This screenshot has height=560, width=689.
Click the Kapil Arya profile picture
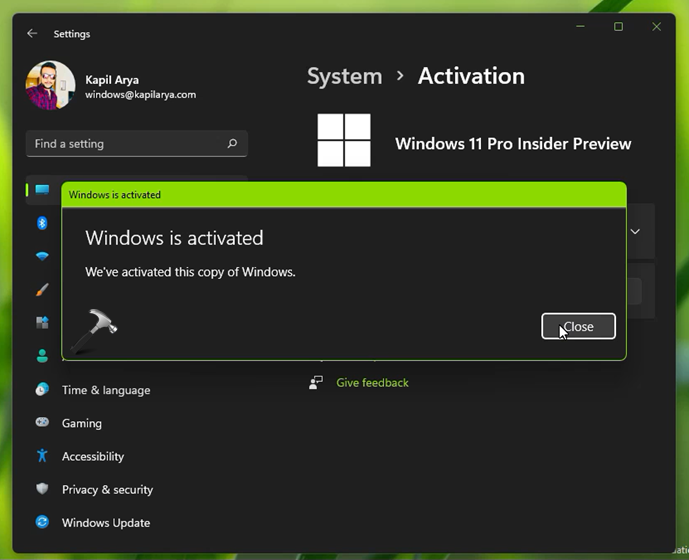(x=50, y=85)
